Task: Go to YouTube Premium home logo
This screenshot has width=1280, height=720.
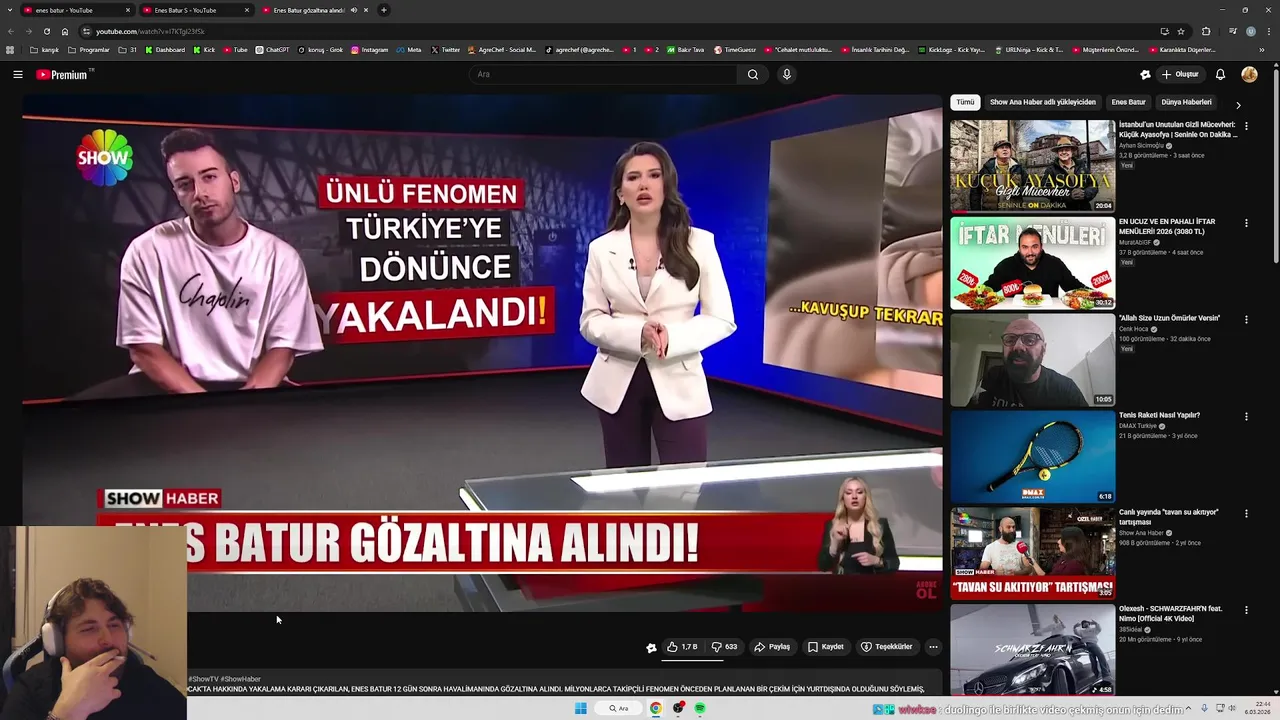Action: (x=62, y=75)
